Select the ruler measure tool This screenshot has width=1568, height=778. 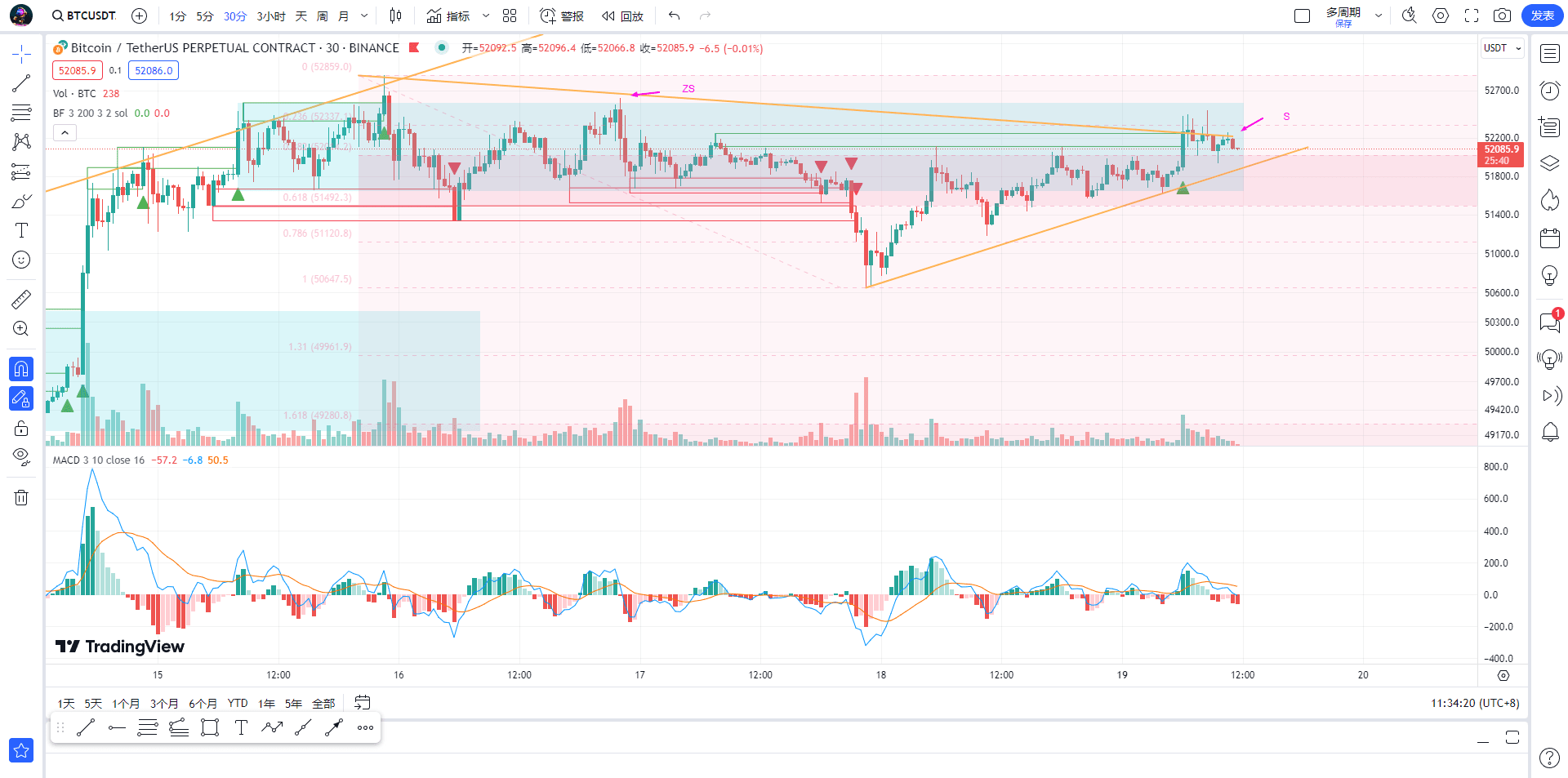(x=21, y=300)
